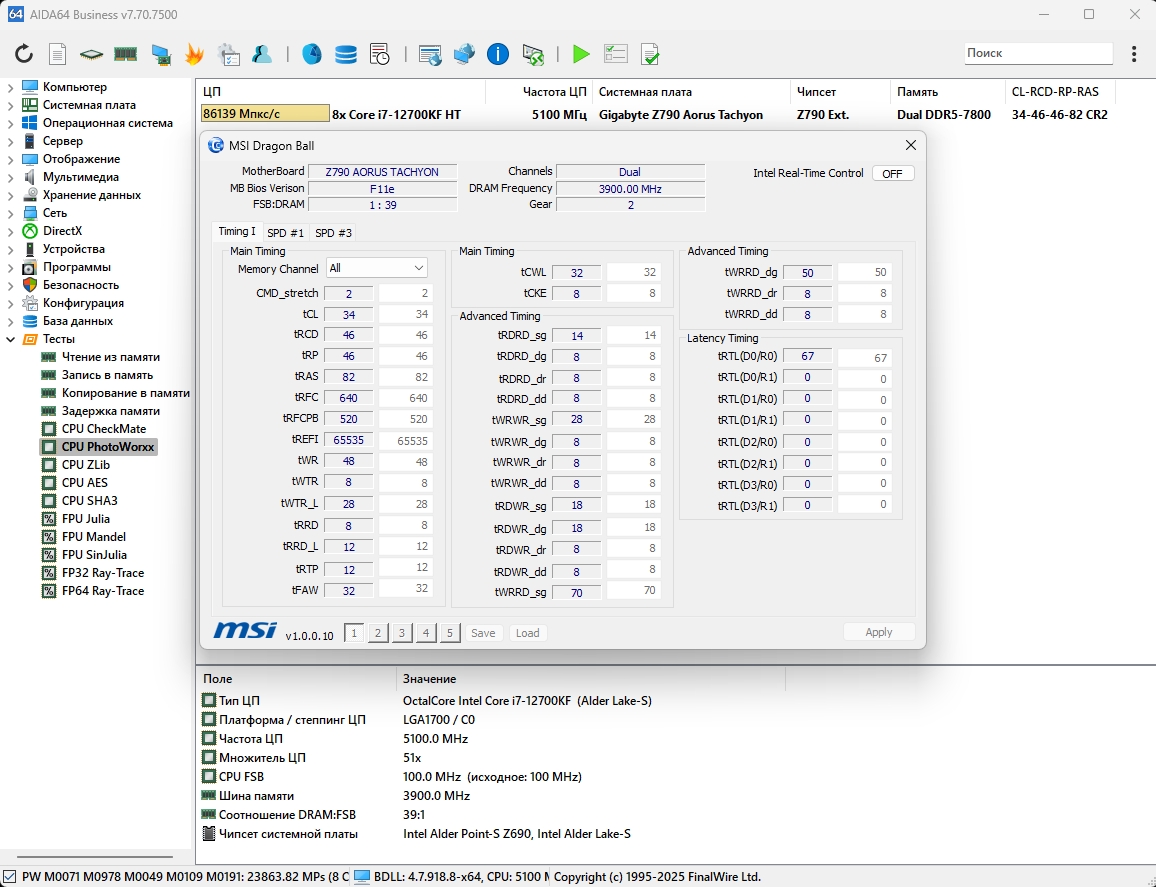The image size is (1156, 887).
Task: Switch to the SPD #1 tab
Action: point(285,233)
